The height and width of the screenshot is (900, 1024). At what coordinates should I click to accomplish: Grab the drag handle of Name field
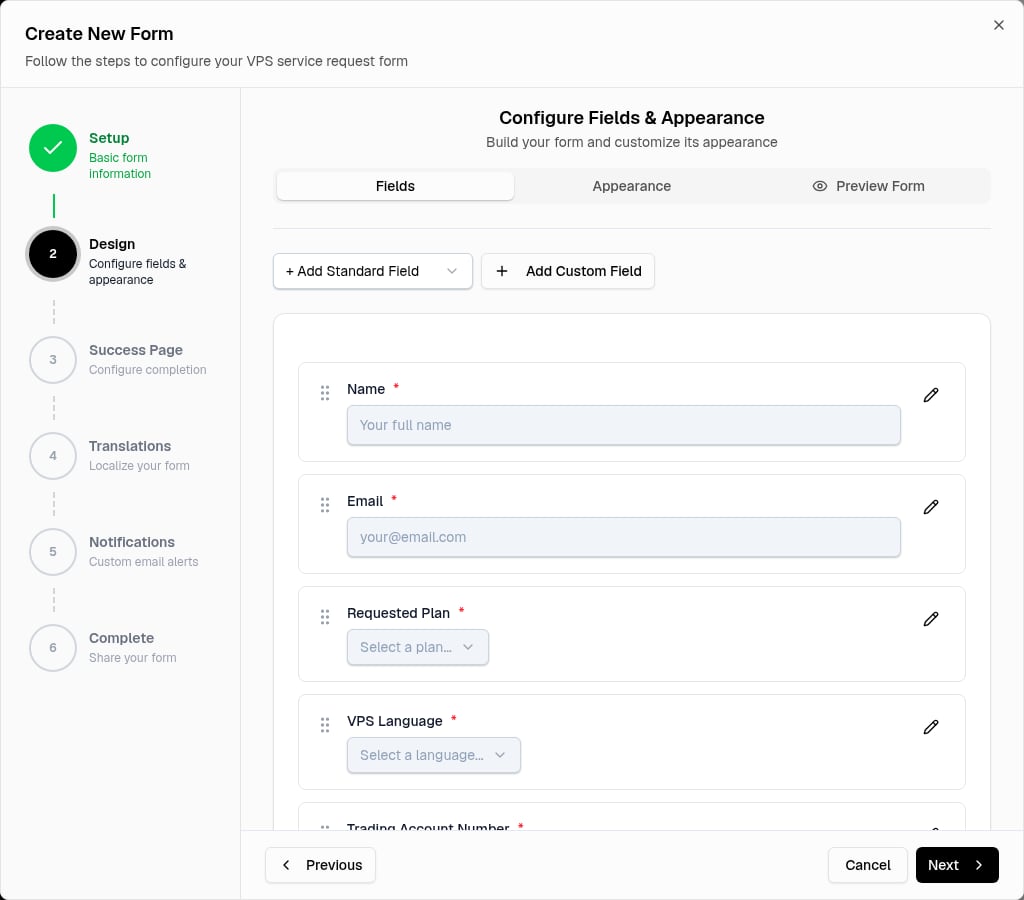pos(325,393)
